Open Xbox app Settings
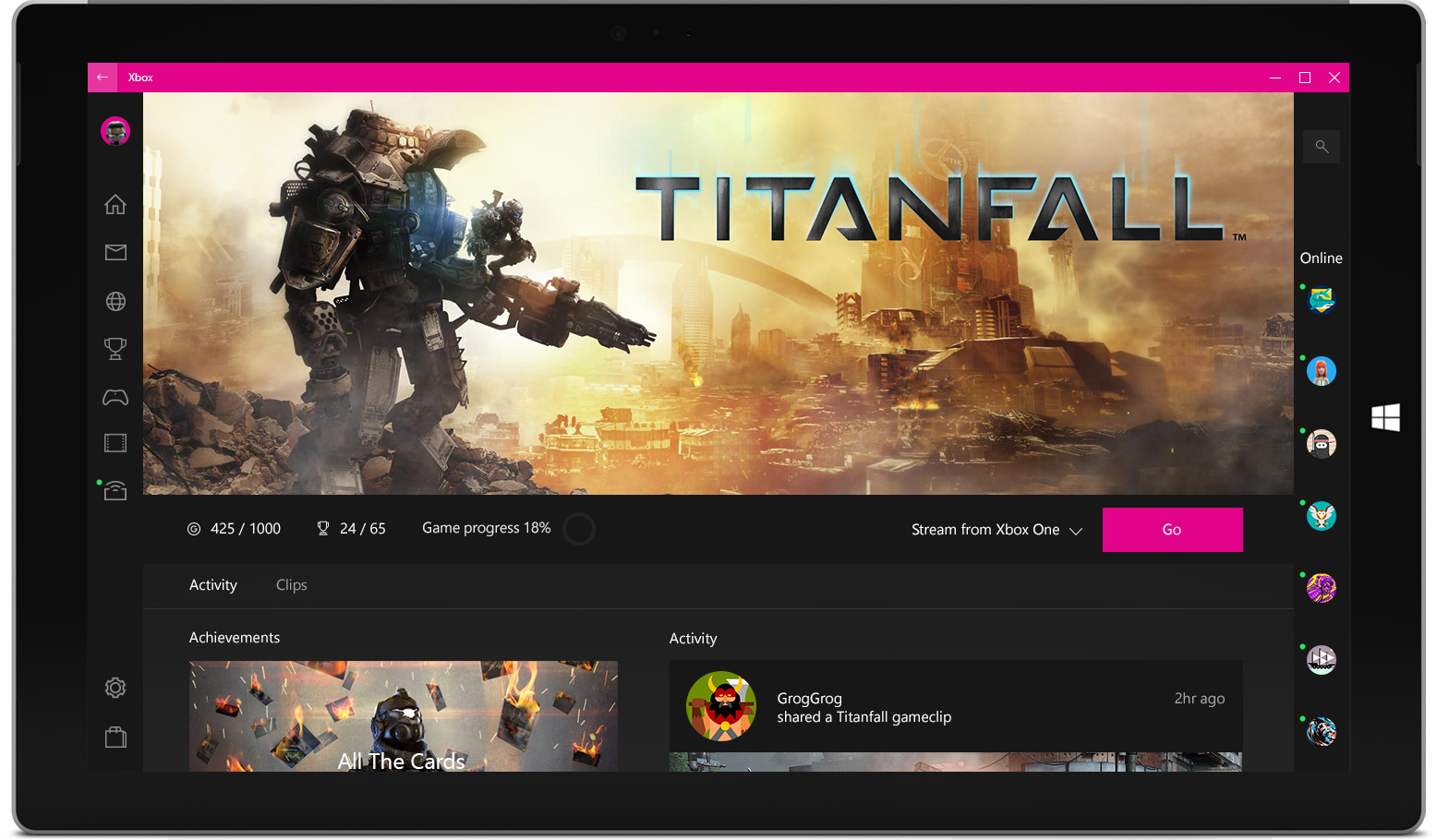Image resolution: width=1437 pixels, height=840 pixels. pyautogui.click(x=115, y=688)
